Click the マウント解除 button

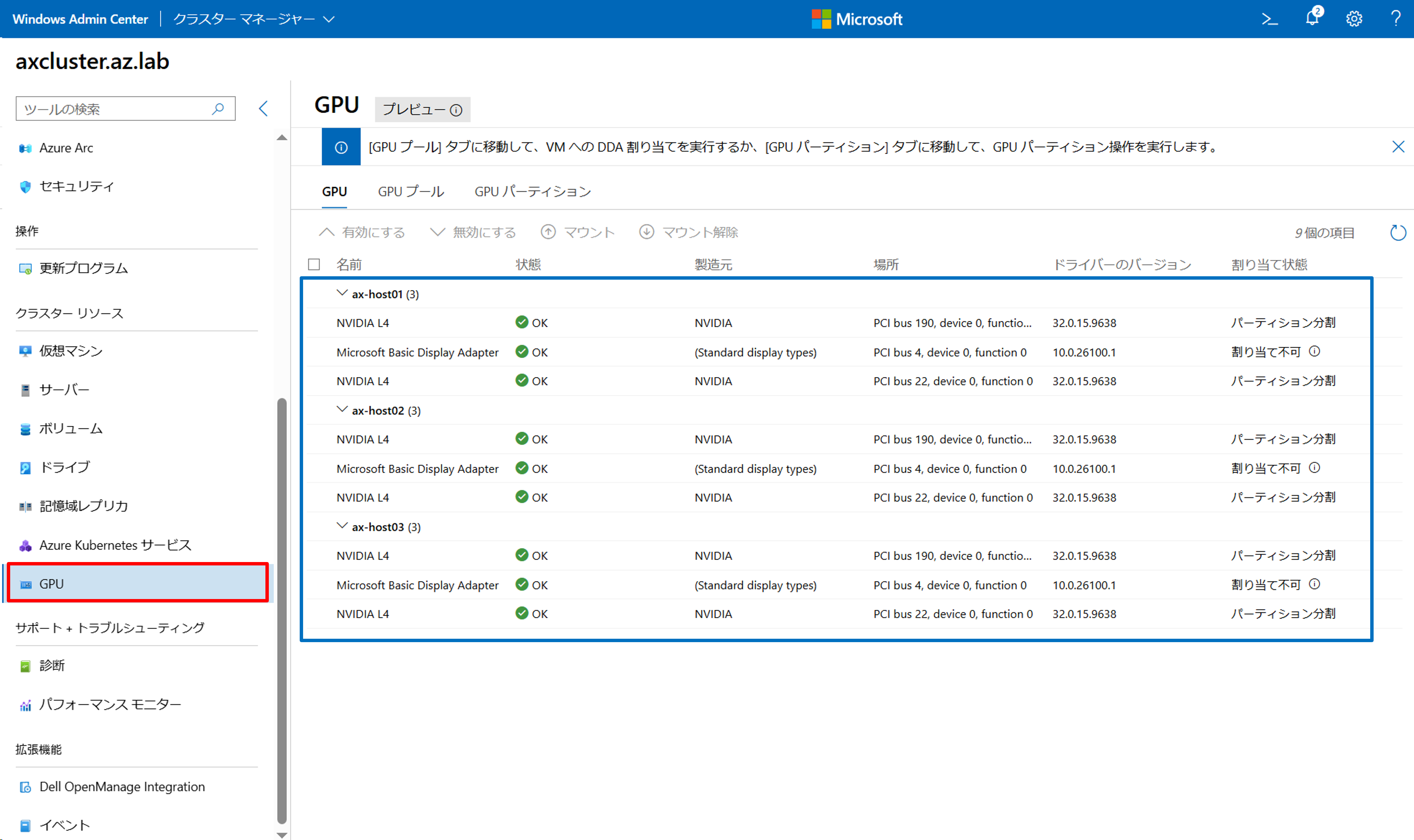click(x=689, y=232)
